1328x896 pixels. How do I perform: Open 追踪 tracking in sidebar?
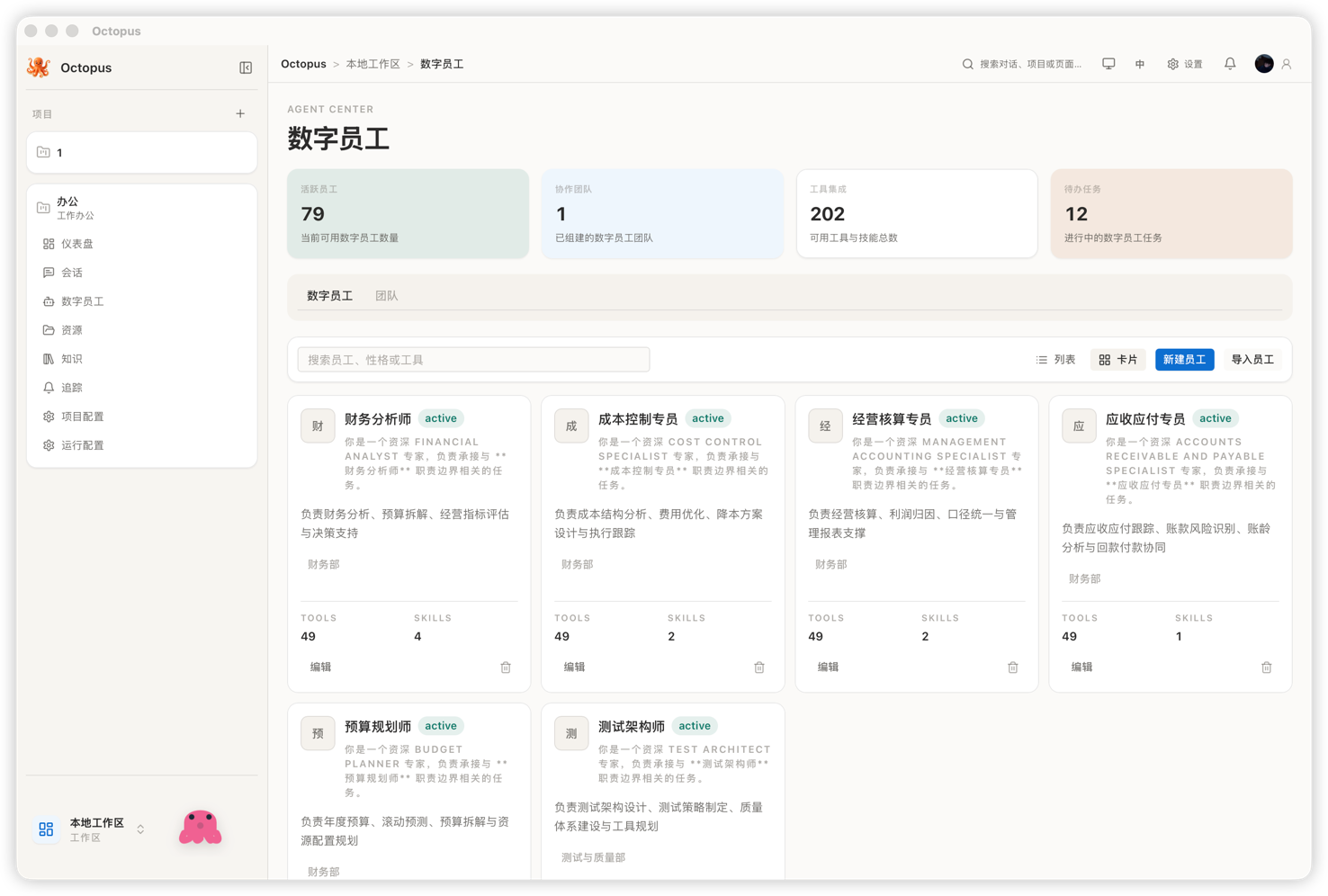click(x=141, y=388)
